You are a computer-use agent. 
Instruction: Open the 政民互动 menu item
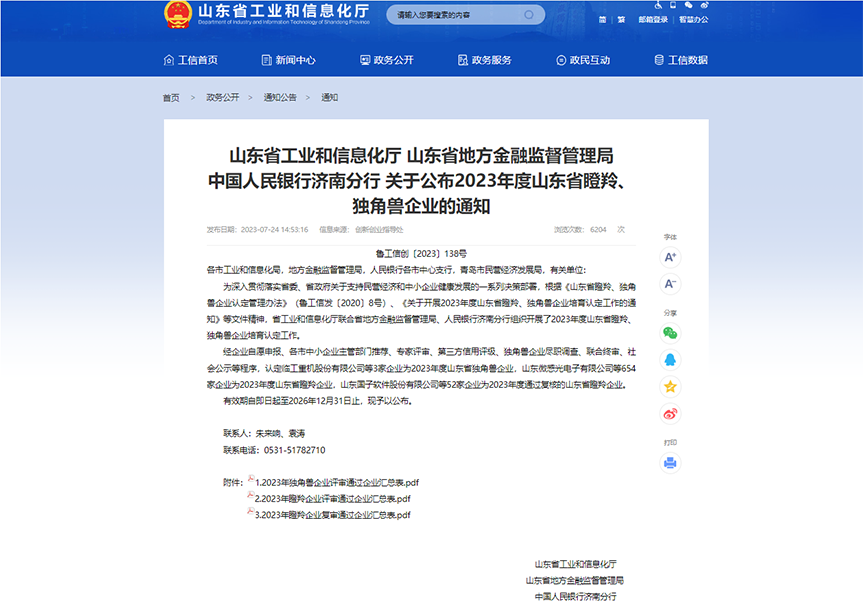coord(582,60)
